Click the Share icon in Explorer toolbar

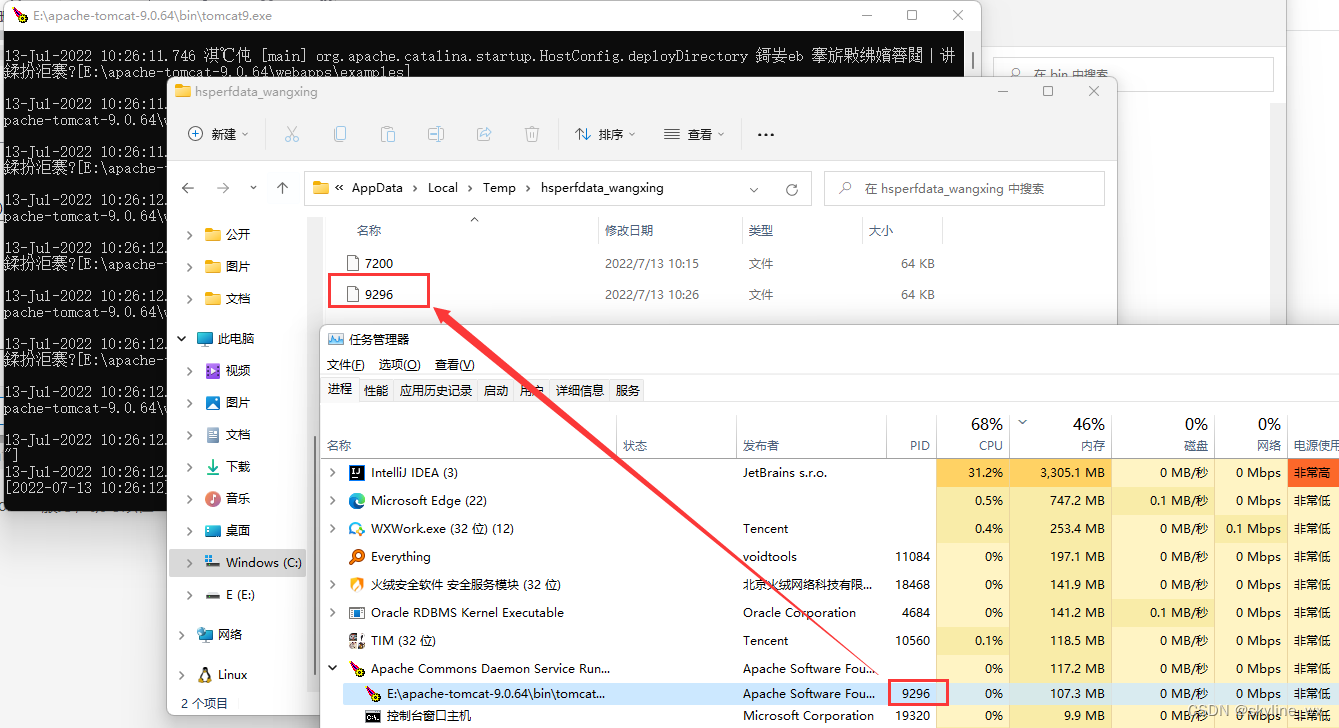pos(484,134)
